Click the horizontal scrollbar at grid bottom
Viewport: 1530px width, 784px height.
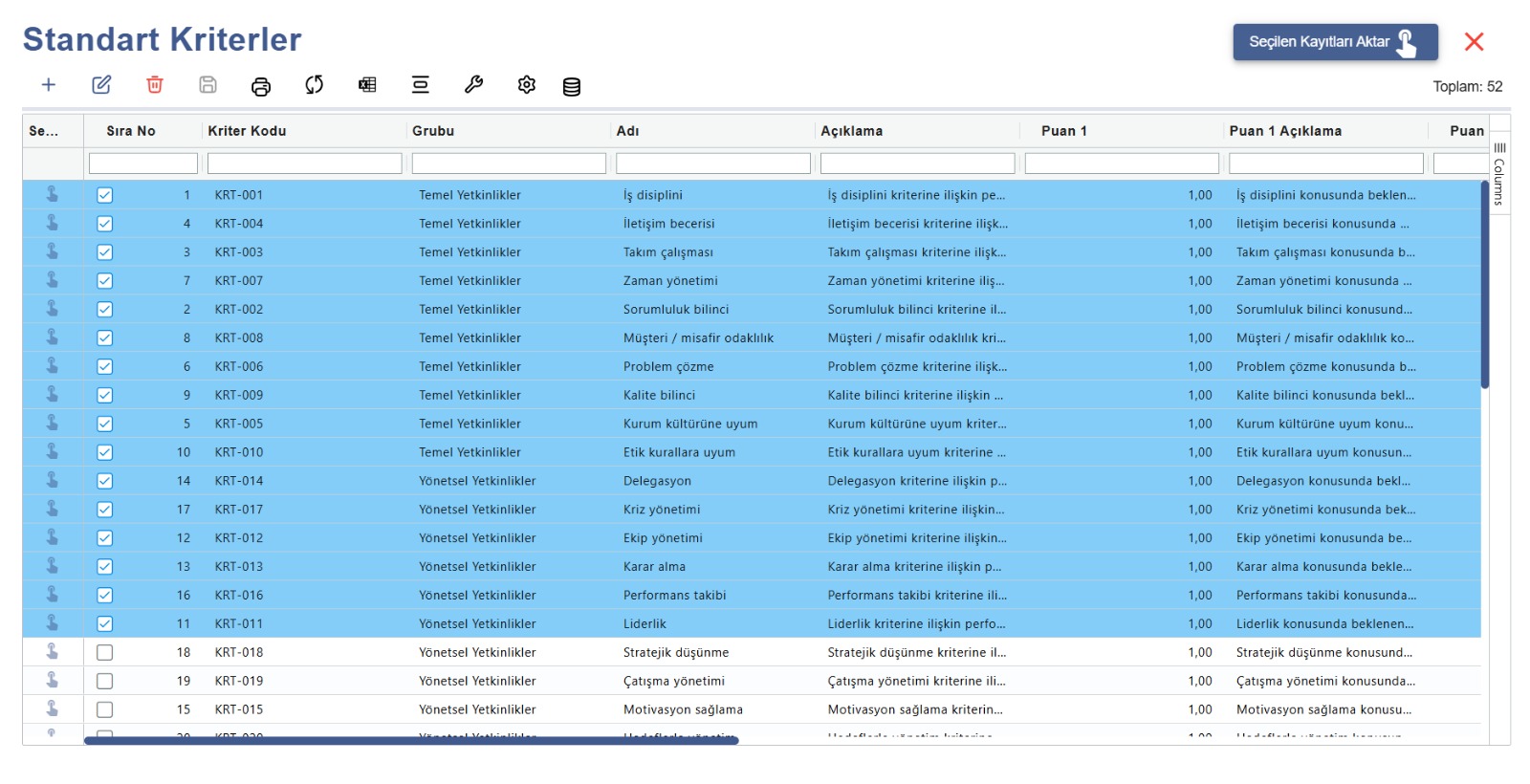click(x=411, y=740)
